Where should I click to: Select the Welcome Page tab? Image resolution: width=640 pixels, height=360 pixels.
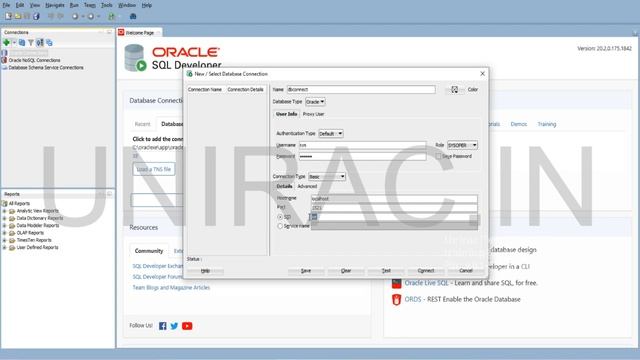139,33
